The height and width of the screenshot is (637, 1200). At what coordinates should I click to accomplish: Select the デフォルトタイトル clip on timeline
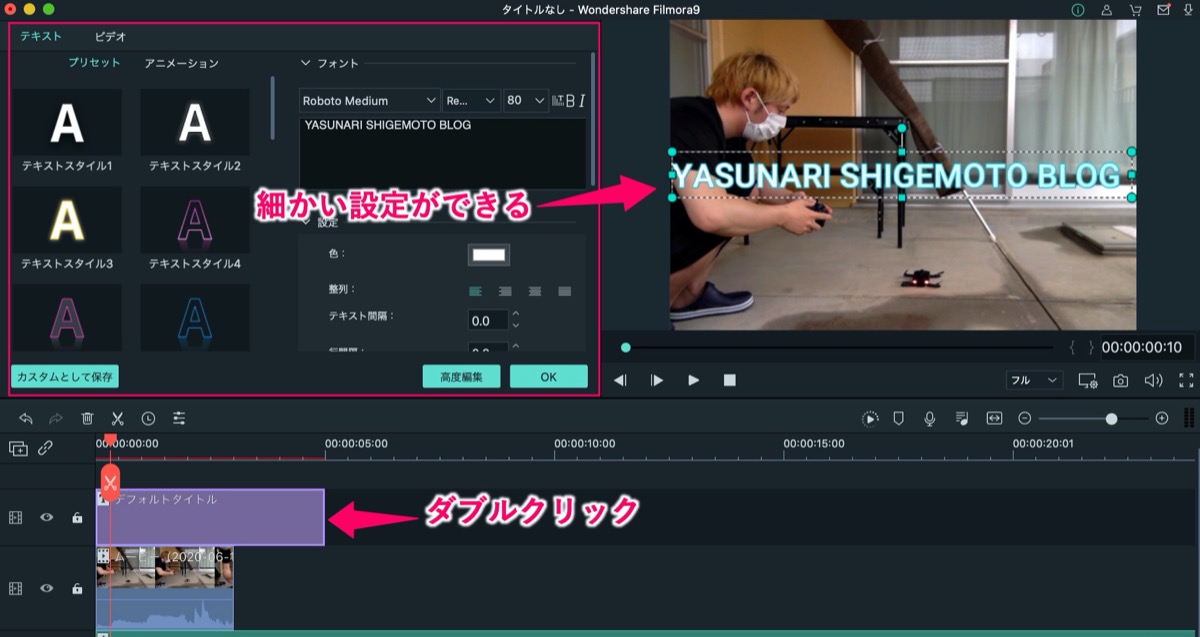coord(210,517)
